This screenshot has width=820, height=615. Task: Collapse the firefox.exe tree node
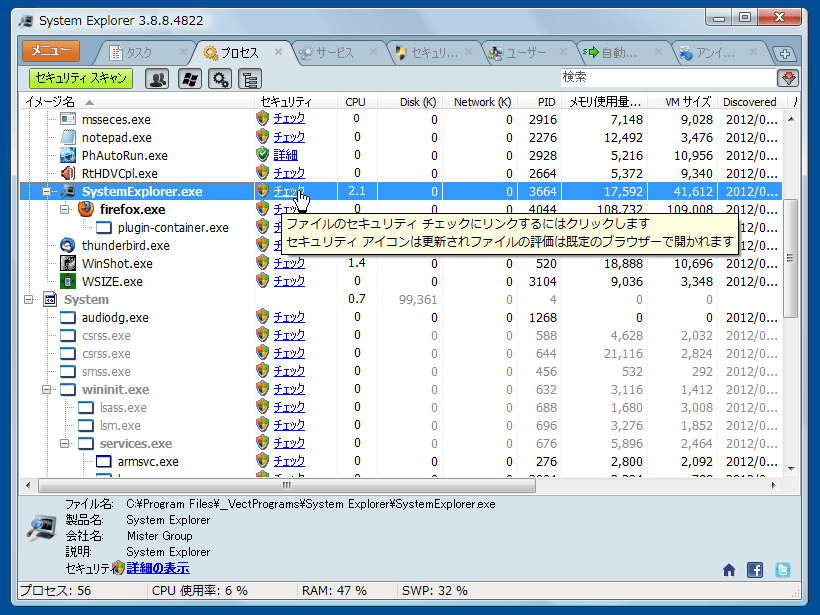click(x=64, y=210)
